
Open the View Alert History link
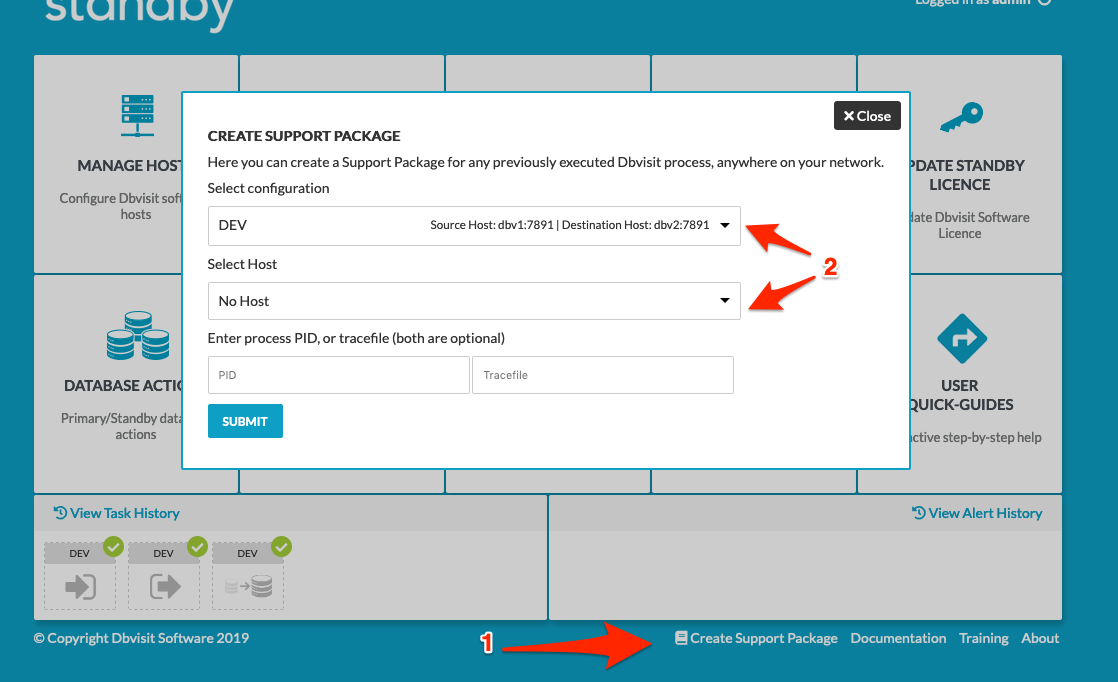(x=977, y=513)
